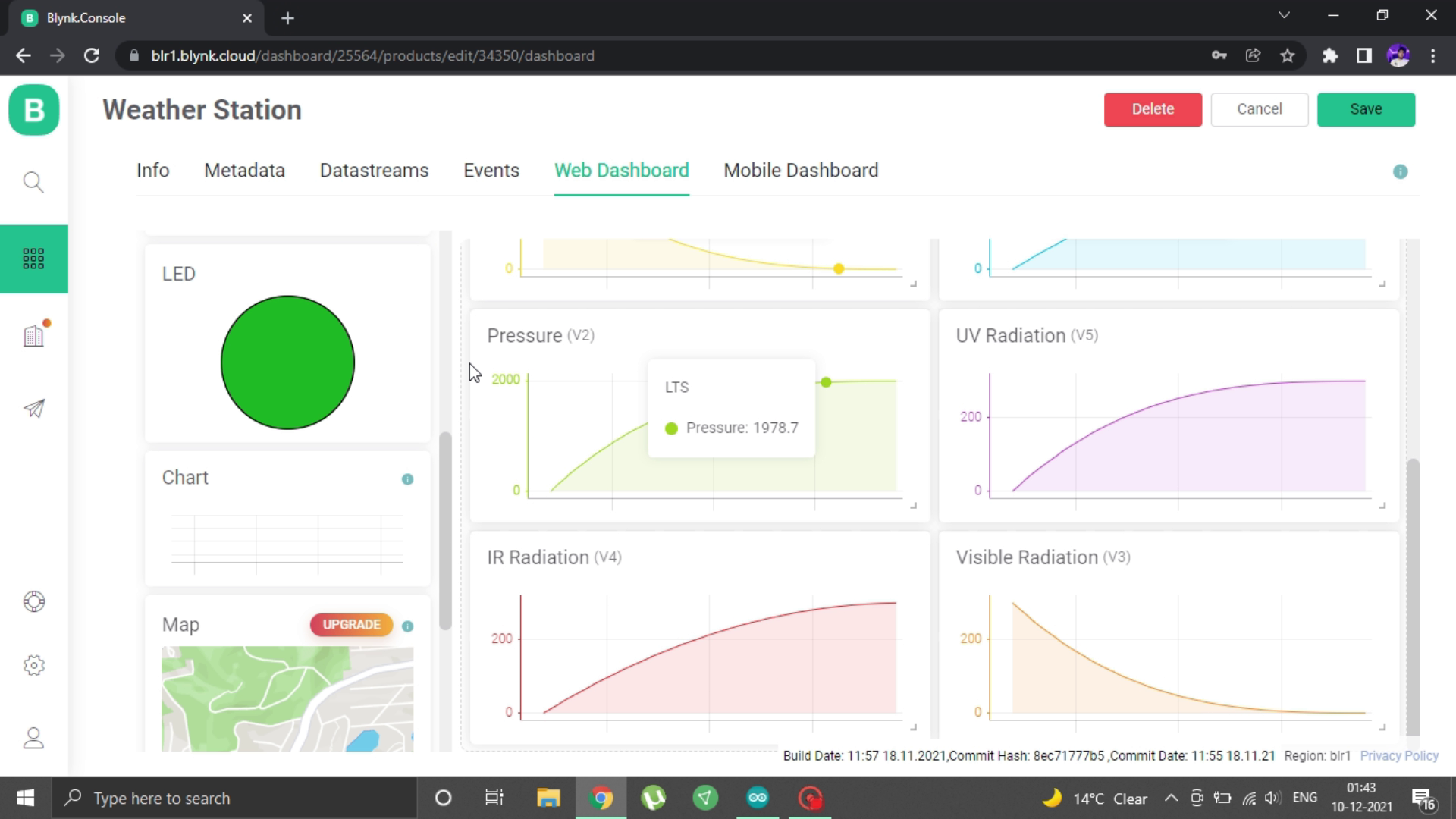Click the red Delete button
Screen dimensions: 1456x819
(1152, 109)
